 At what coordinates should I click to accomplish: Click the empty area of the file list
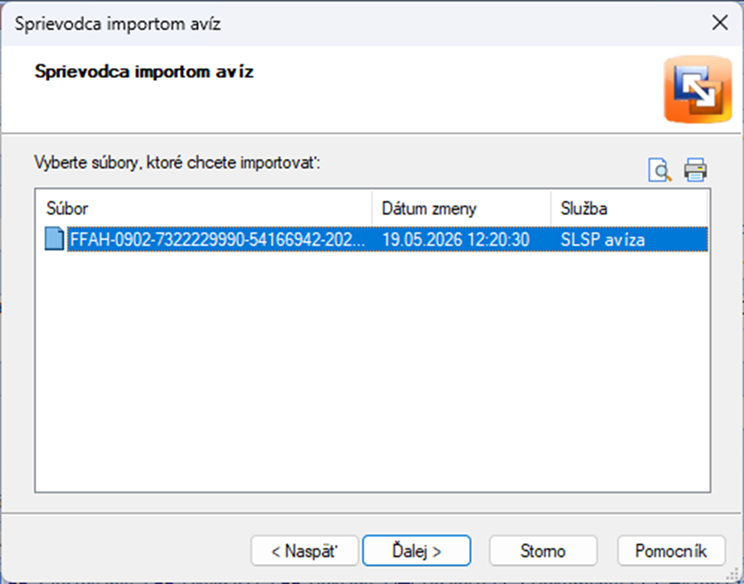coord(372,370)
